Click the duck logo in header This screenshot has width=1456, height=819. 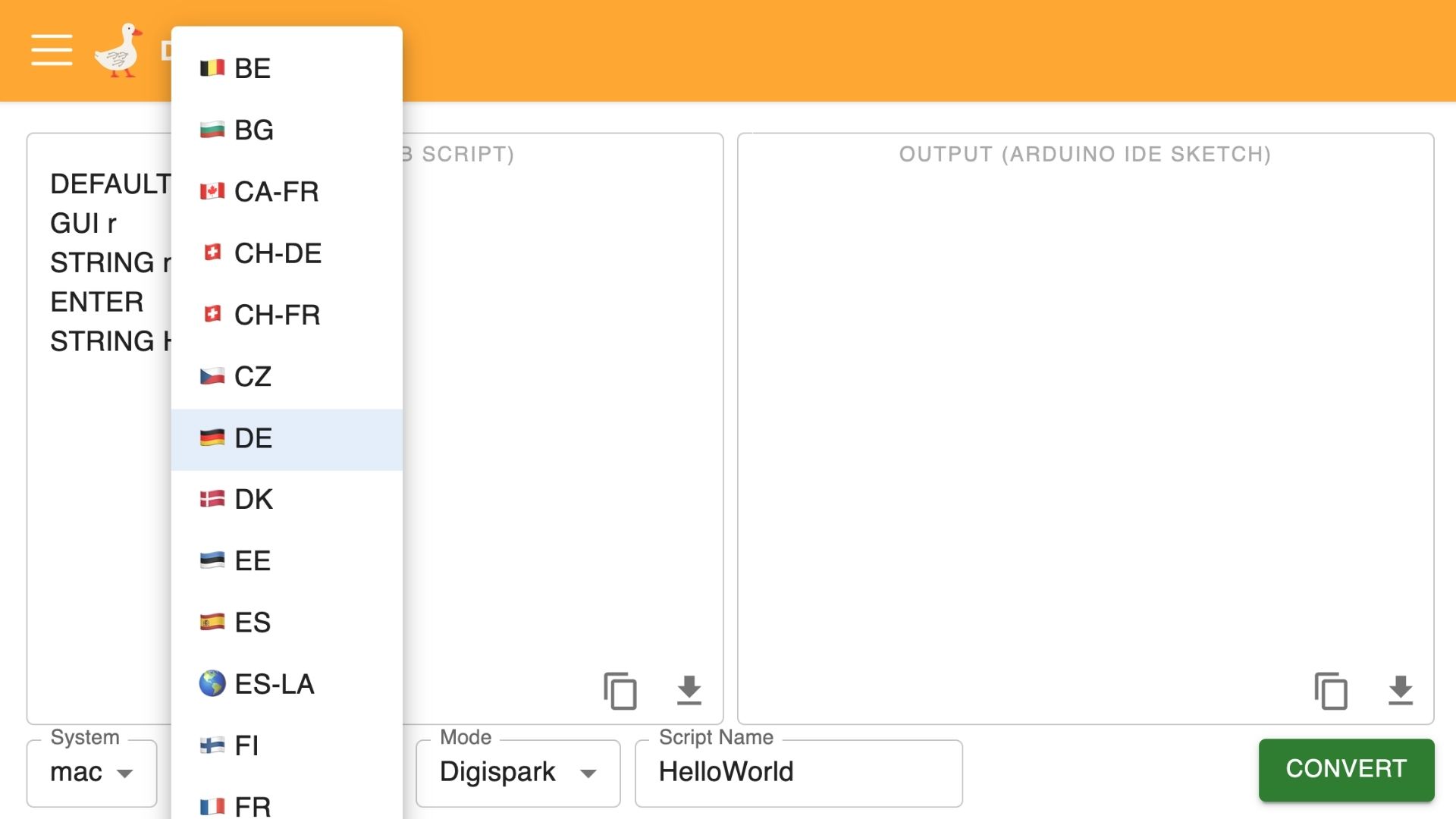(x=118, y=50)
